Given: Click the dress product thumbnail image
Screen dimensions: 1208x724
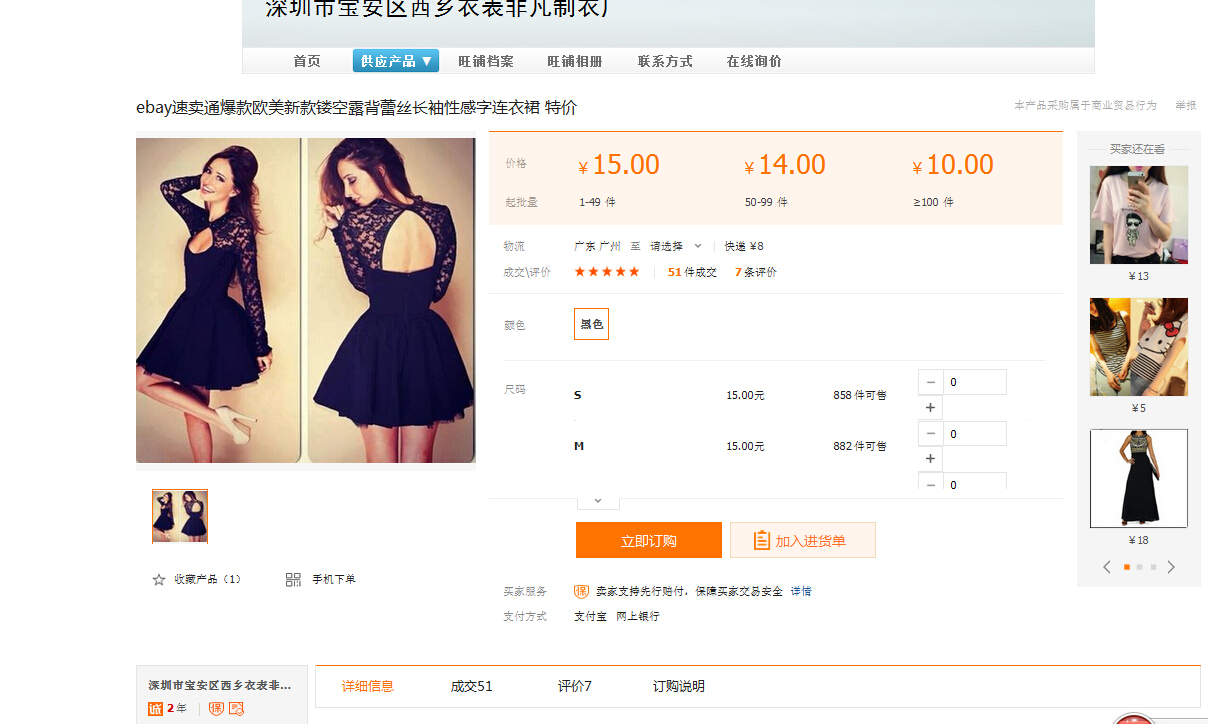Looking at the screenshot, I should 180,516.
